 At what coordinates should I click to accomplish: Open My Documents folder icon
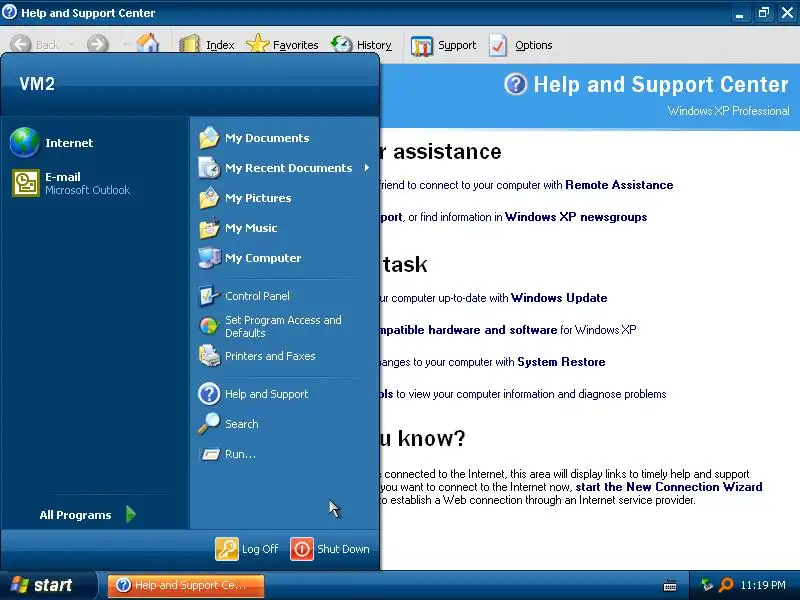coord(209,138)
